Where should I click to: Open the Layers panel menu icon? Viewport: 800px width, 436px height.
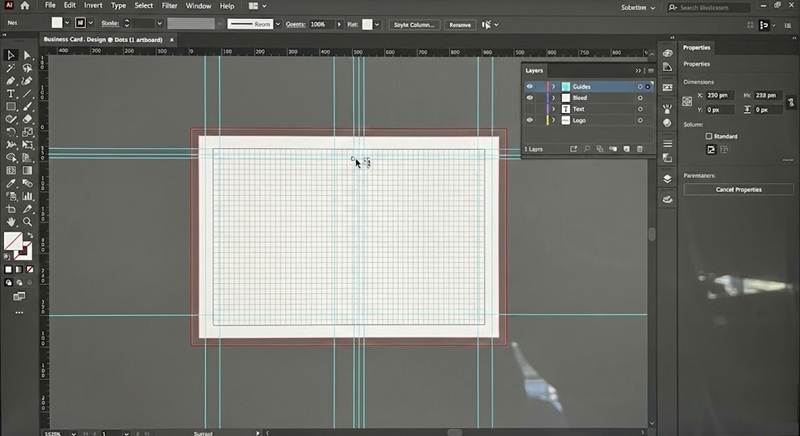coord(651,71)
